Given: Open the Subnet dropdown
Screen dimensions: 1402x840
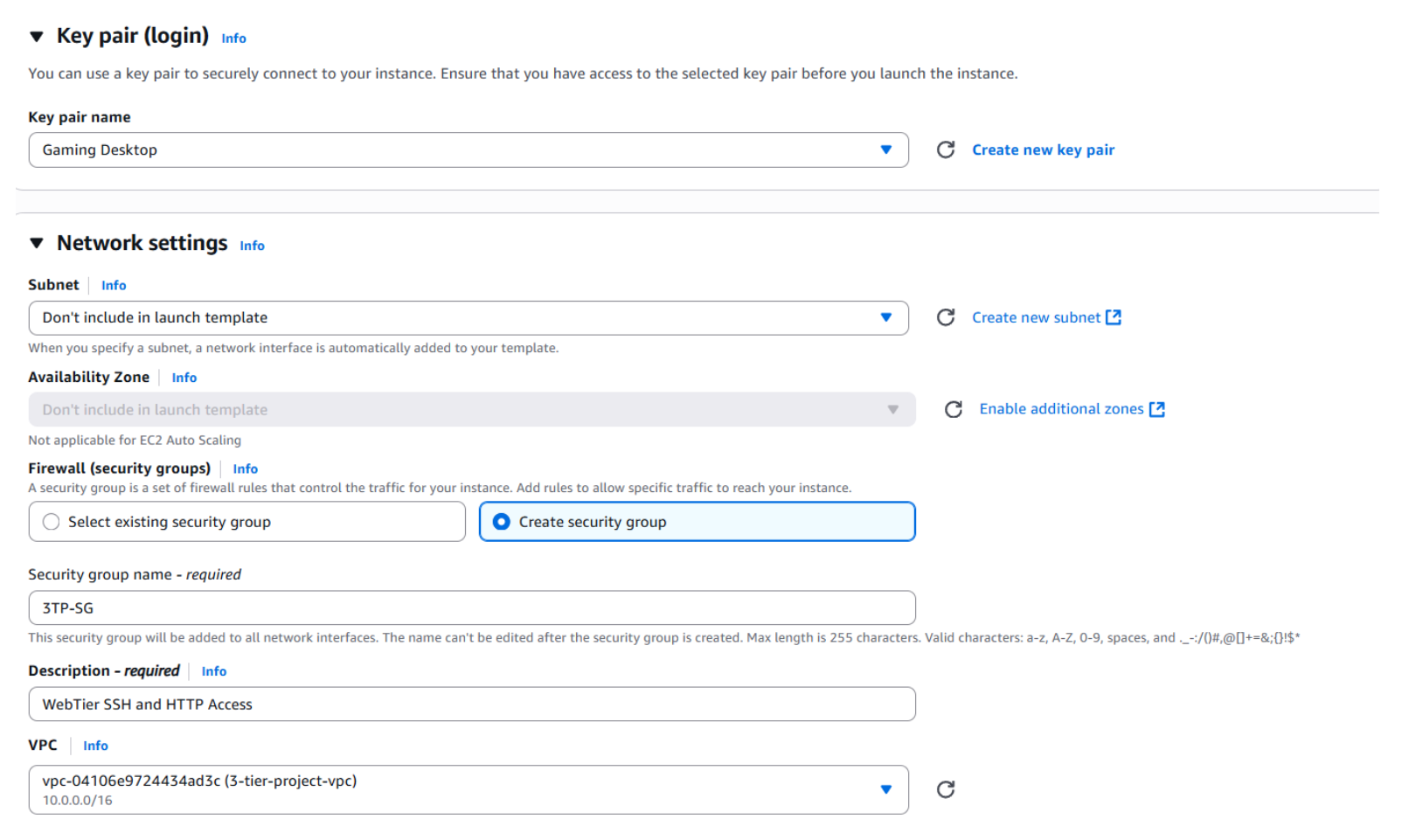Looking at the screenshot, I should (x=468, y=317).
